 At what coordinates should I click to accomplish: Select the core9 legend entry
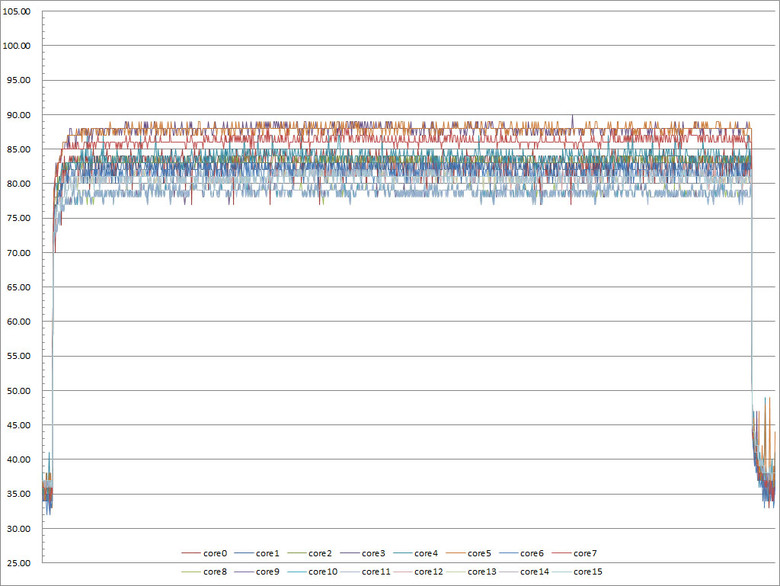point(257,572)
